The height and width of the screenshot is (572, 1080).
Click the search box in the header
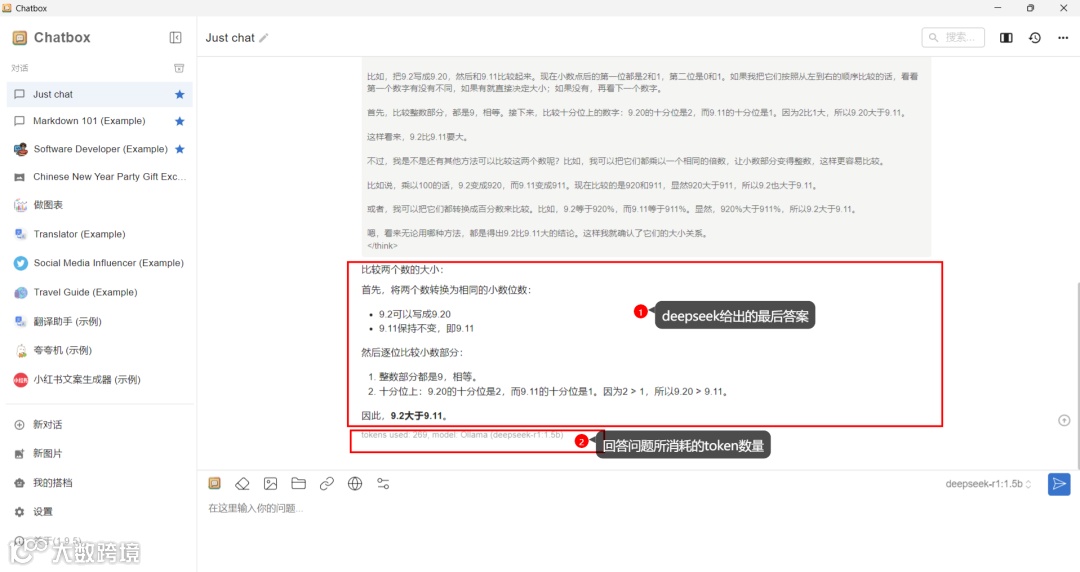953,37
